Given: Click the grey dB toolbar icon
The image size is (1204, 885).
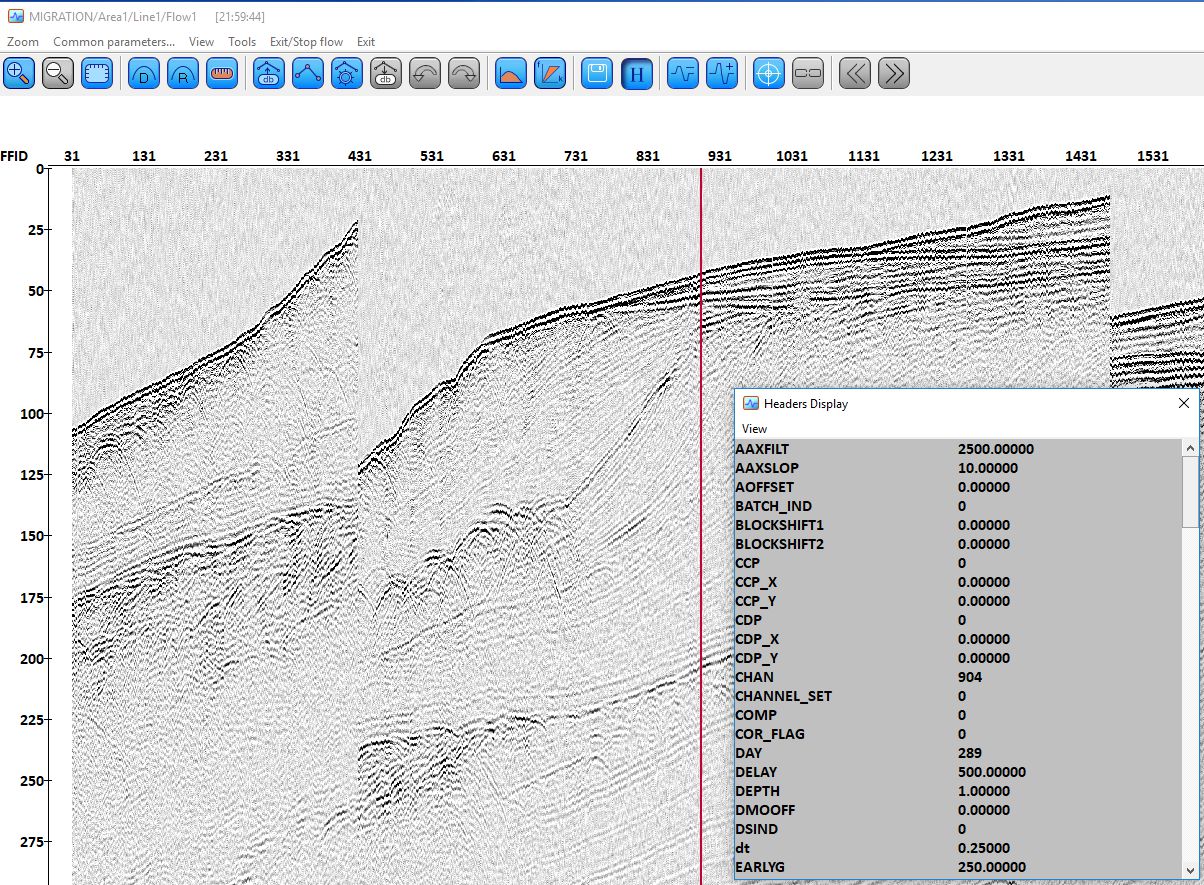Looking at the screenshot, I should pyautogui.click(x=386, y=74).
